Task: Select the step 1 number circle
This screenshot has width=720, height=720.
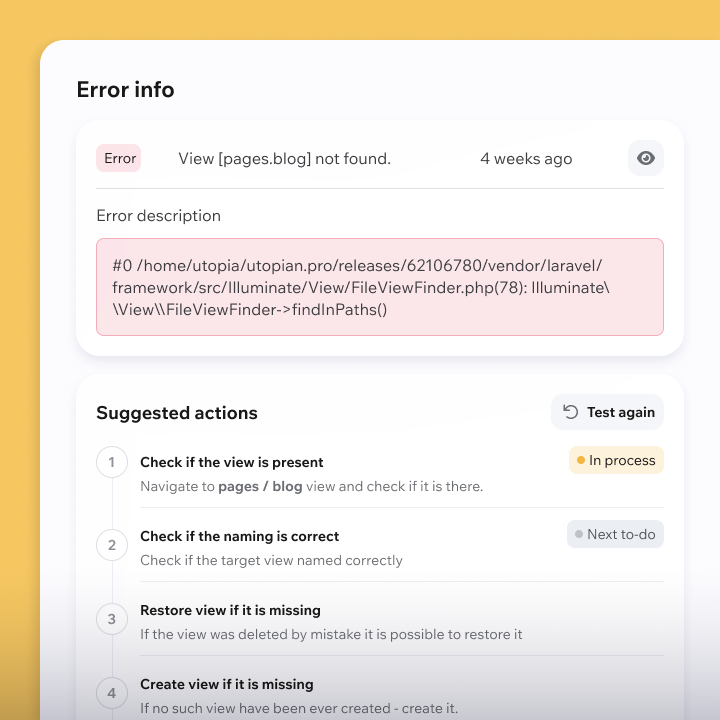Action: pos(112,462)
